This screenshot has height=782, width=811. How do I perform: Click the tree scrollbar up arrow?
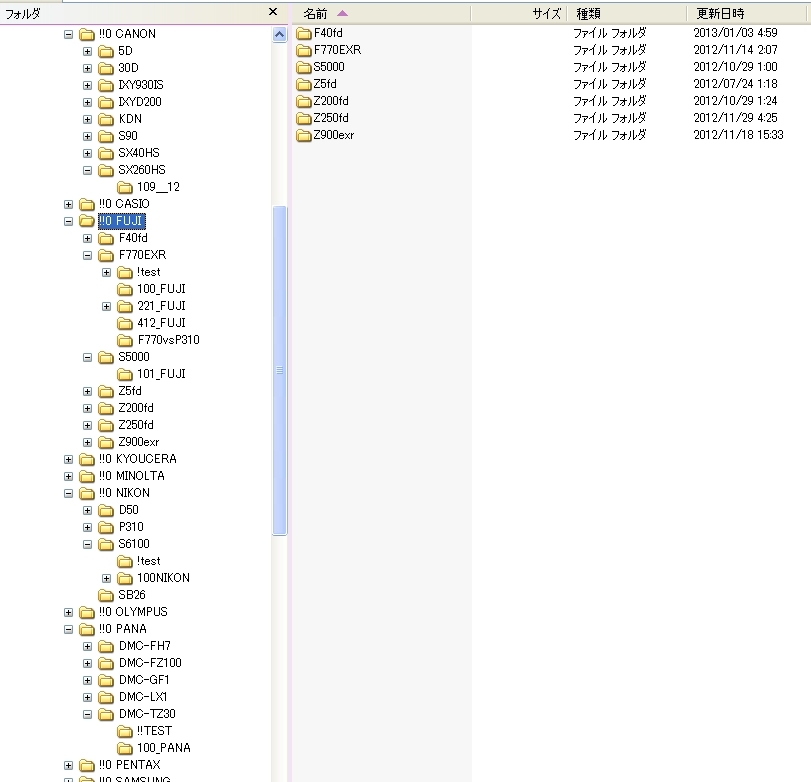[x=279, y=35]
